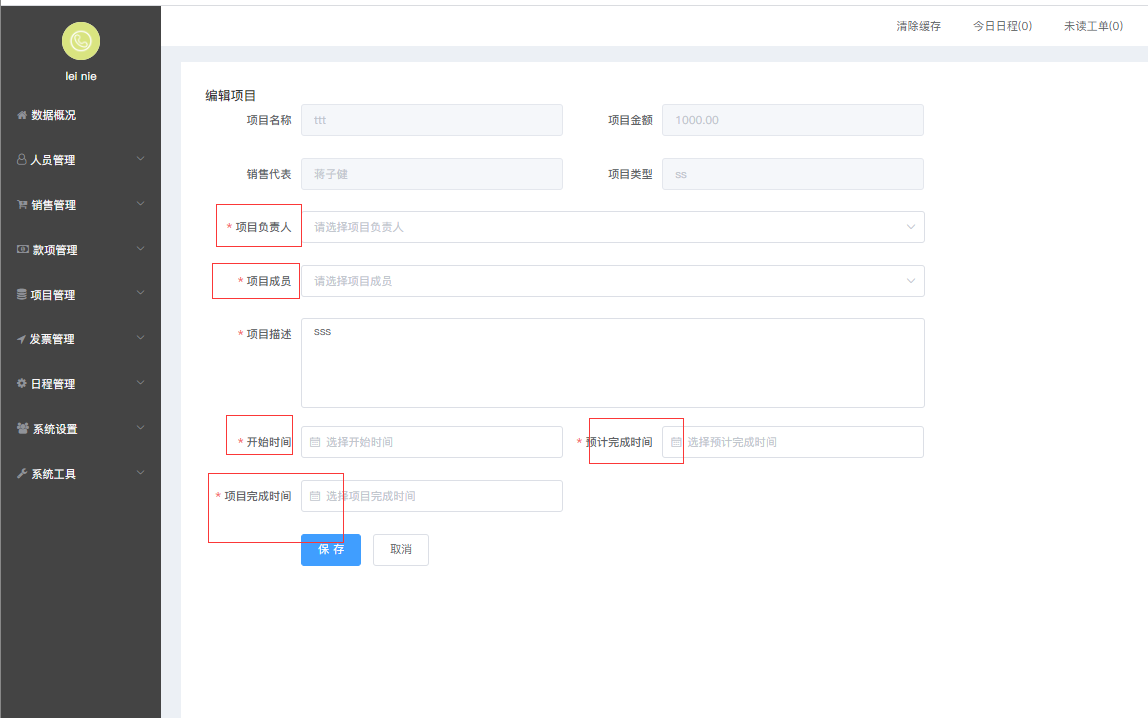Expand the 款项管理 sidebar chevron
Viewport: 1148px width, 718px height.
pyautogui.click(x=141, y=249)
